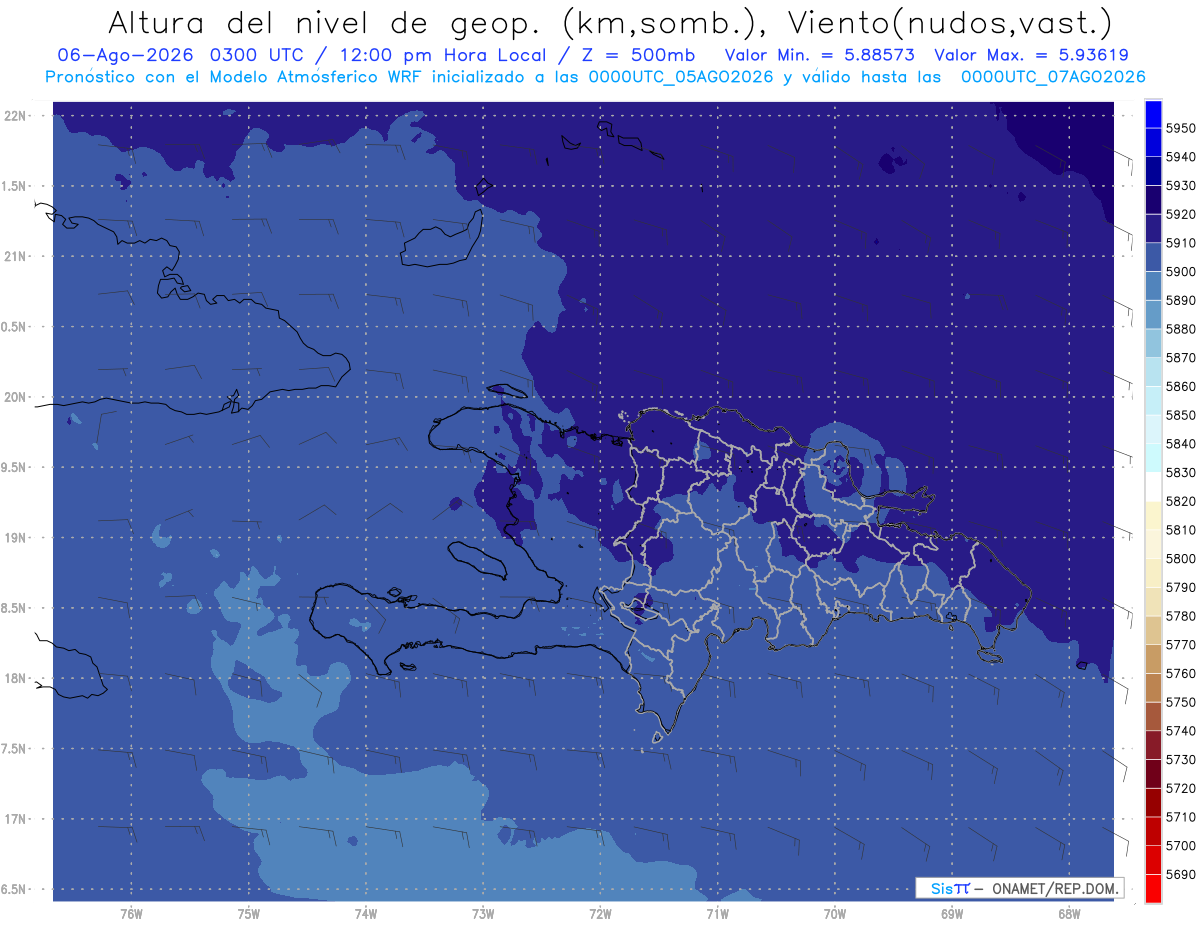
Task: Click legend color band between 5890 and 5900
Action: (x=1153, y=286)
